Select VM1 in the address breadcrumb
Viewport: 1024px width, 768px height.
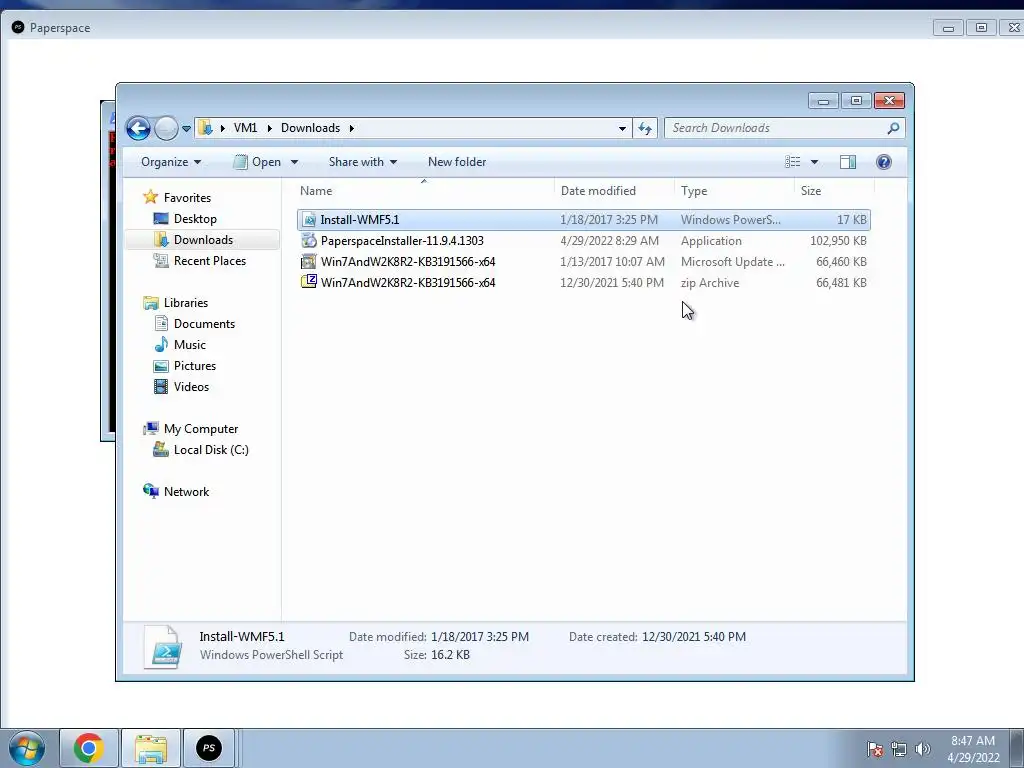pyautogui.click(x=246, y=128)
